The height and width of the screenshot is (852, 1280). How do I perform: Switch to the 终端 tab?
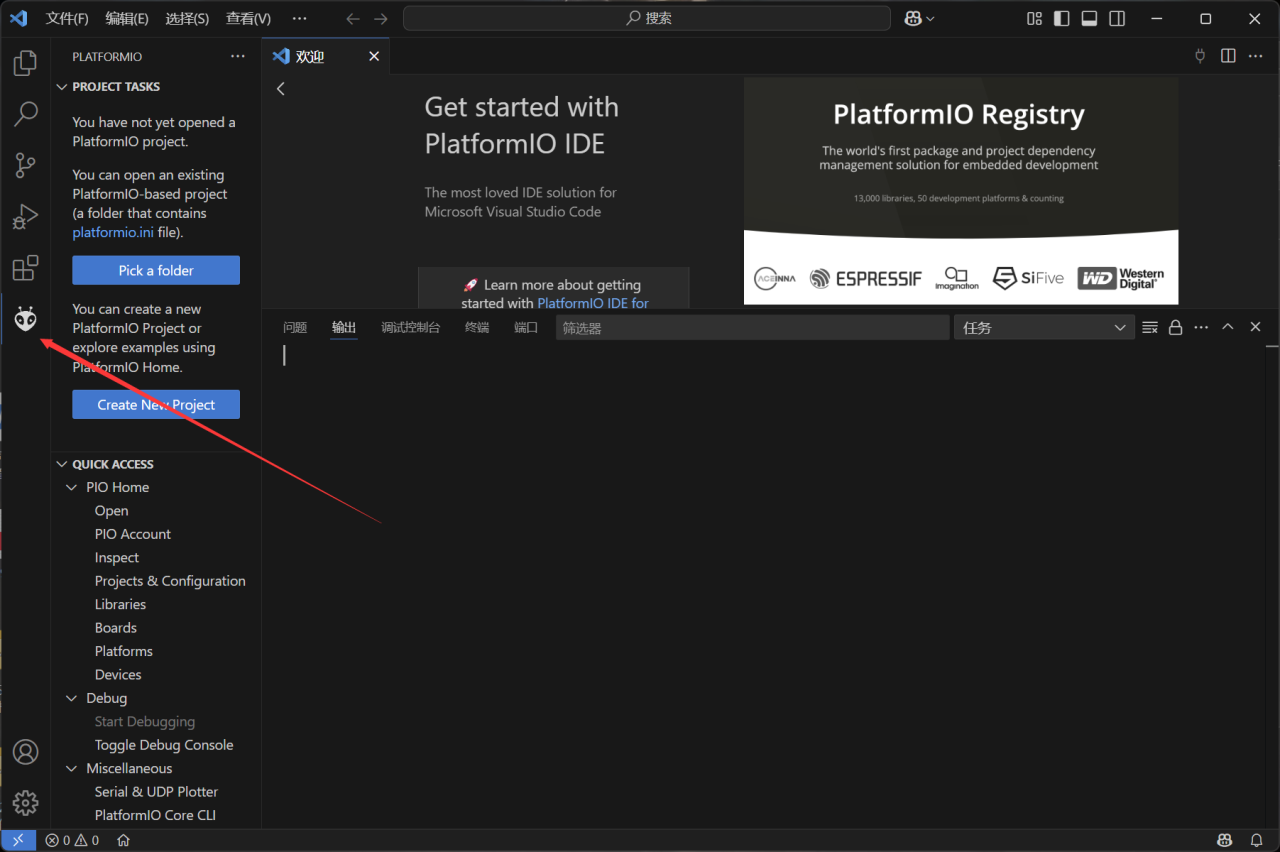click(x=476, y=327)
